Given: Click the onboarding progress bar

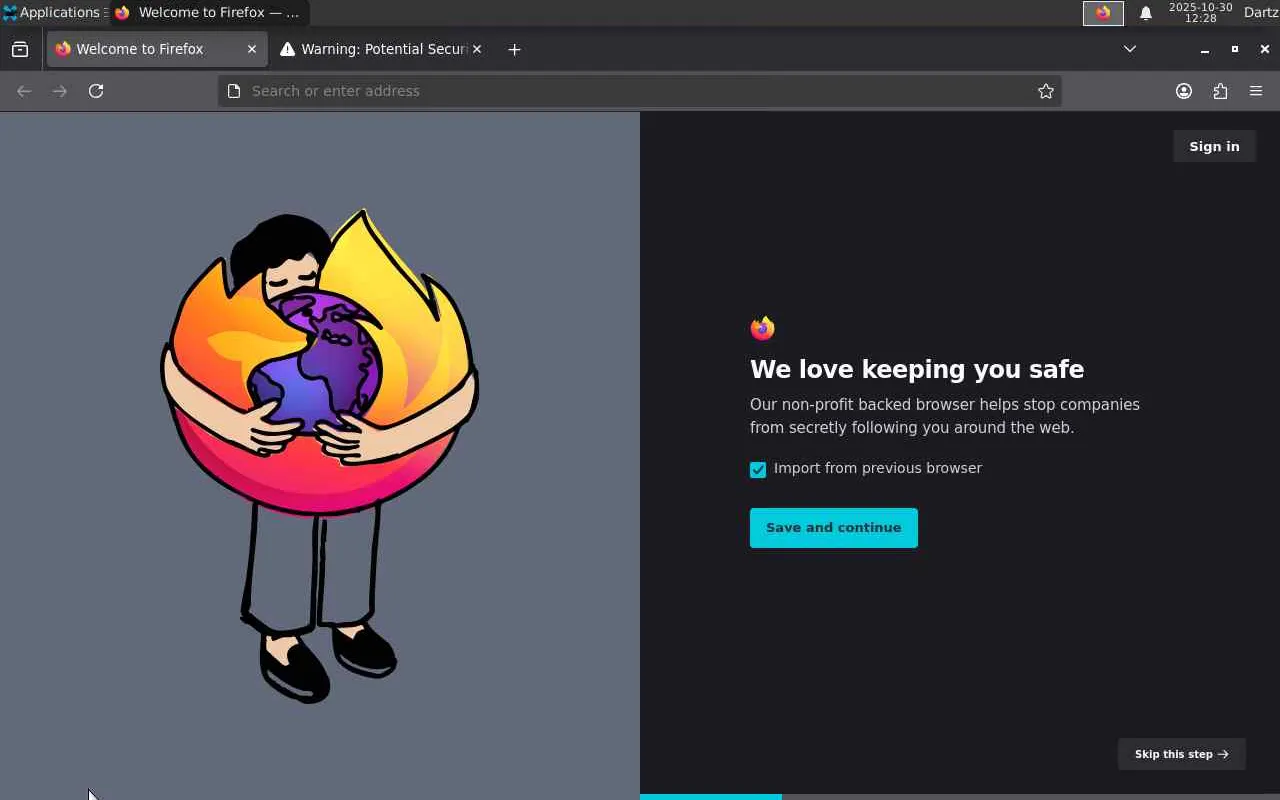Looking at the screenshot, I should pos(960,797).
